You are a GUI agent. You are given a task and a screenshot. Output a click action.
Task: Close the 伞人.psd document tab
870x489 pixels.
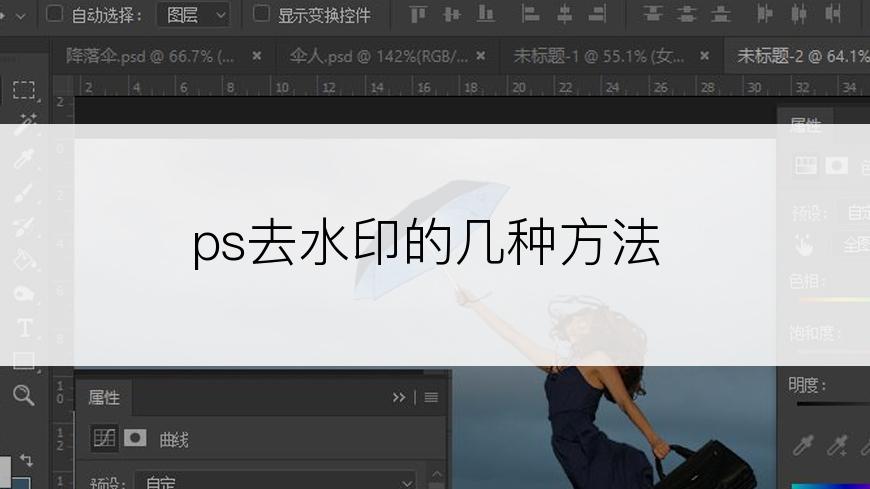pos(480,56)
